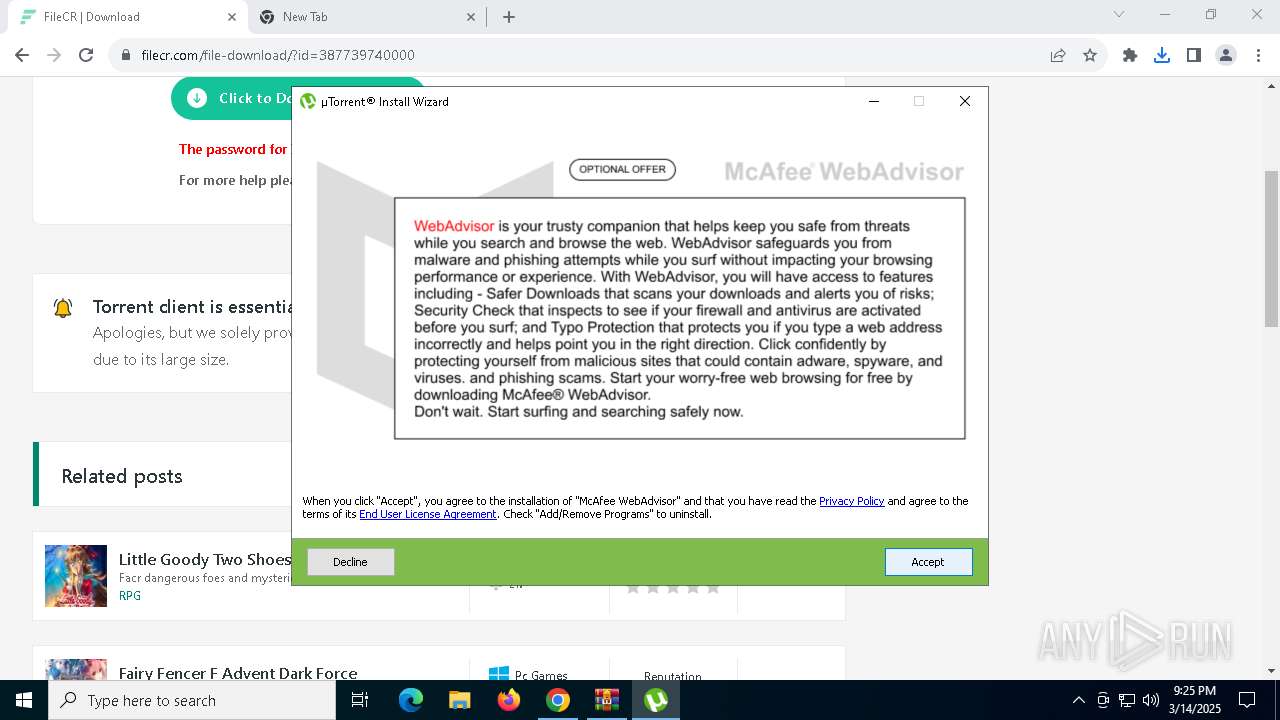
Task: View site information padlock icon
Action: (126, 55)
